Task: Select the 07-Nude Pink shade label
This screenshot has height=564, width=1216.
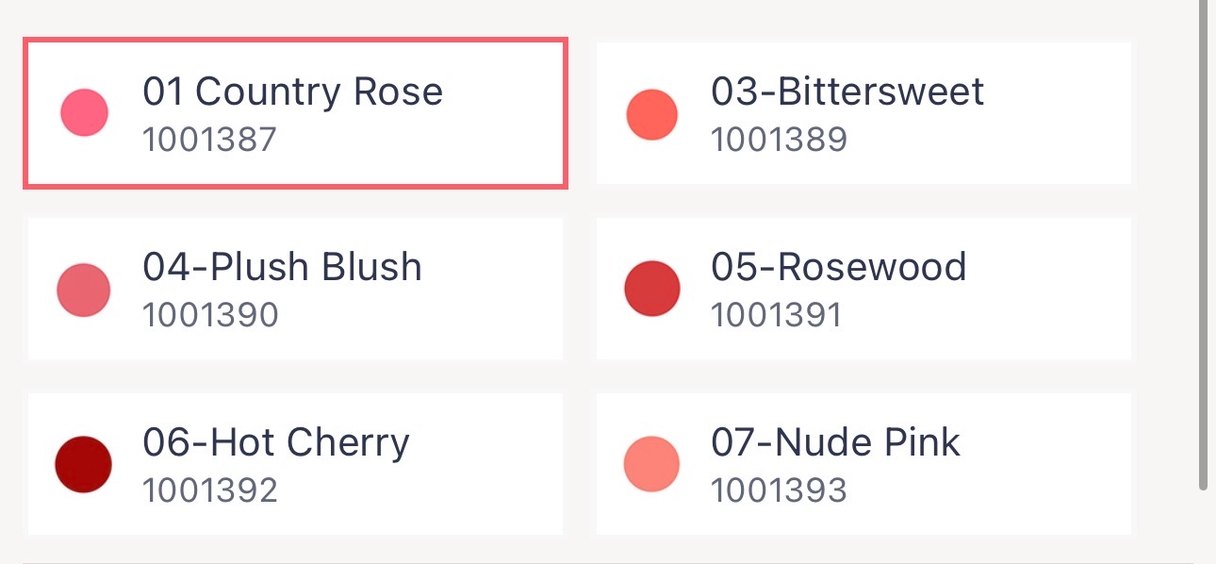Action: (835, 442)
